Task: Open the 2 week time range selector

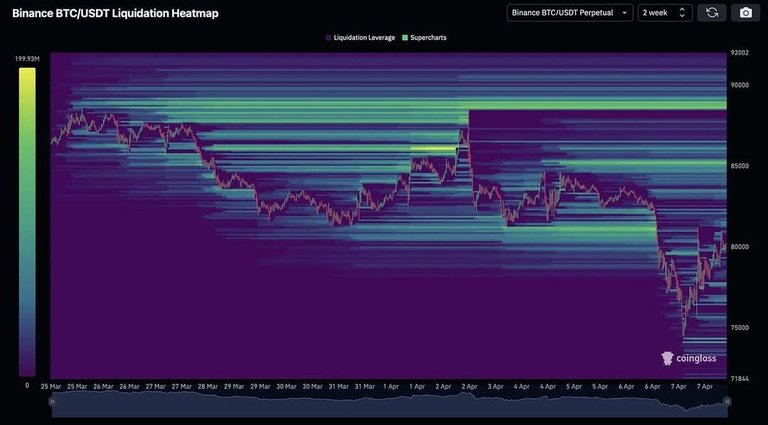Action: coord(665,13)
